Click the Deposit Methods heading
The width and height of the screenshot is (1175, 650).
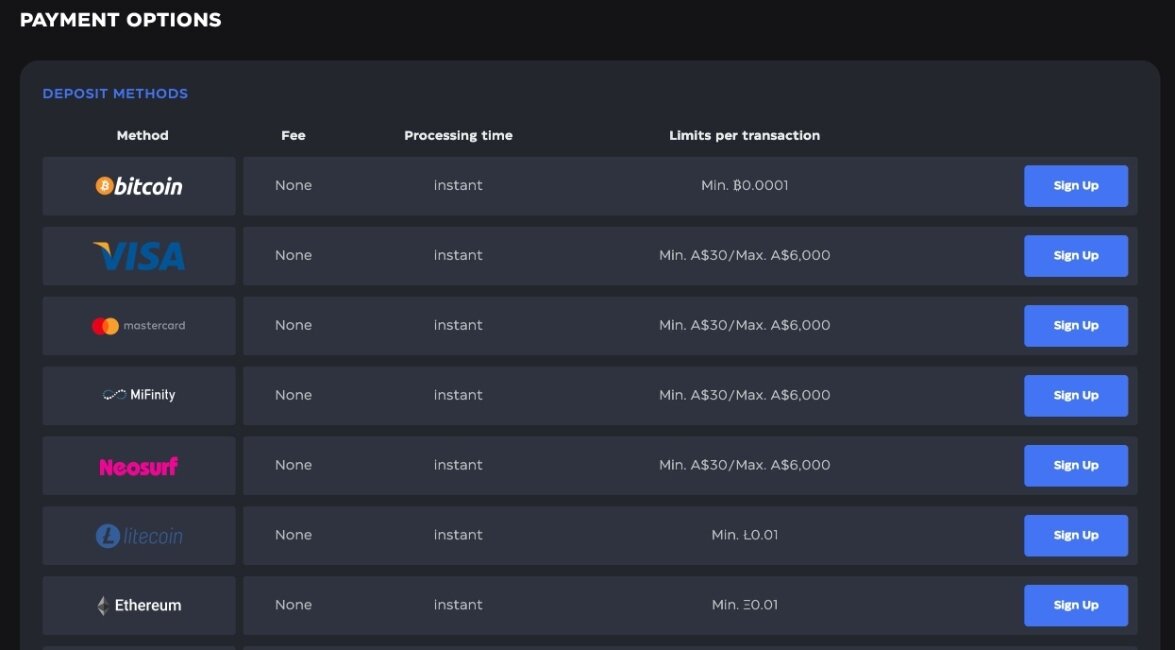pos(115,94)
